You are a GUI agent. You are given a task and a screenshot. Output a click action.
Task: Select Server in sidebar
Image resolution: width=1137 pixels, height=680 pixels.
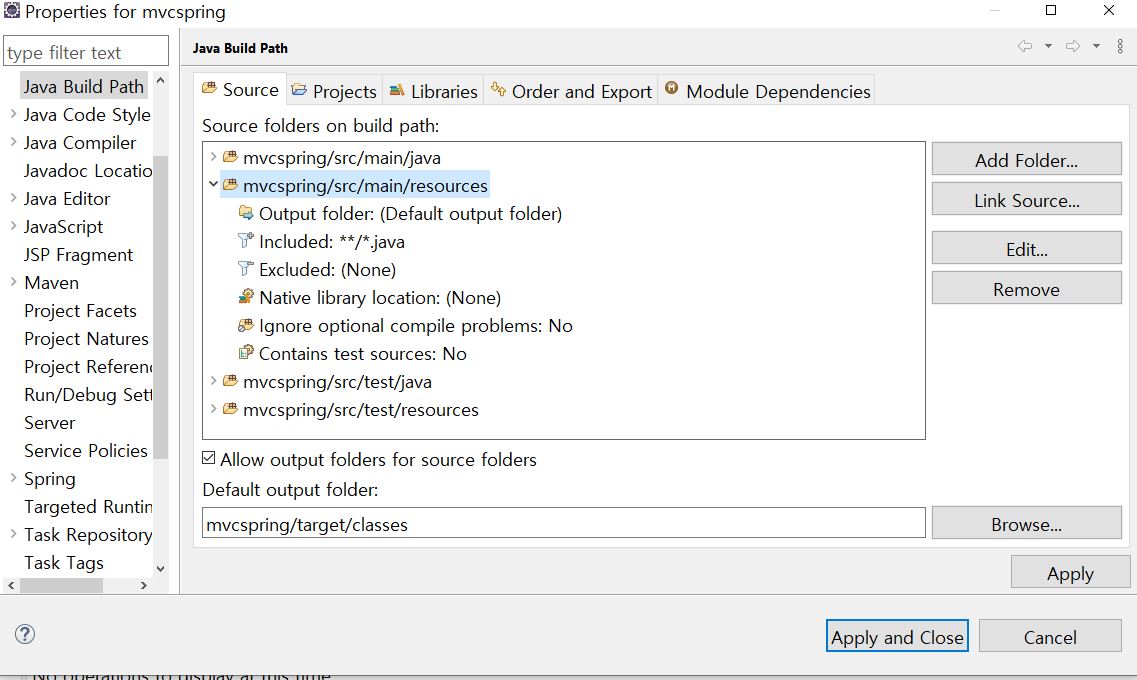(49, 423)
